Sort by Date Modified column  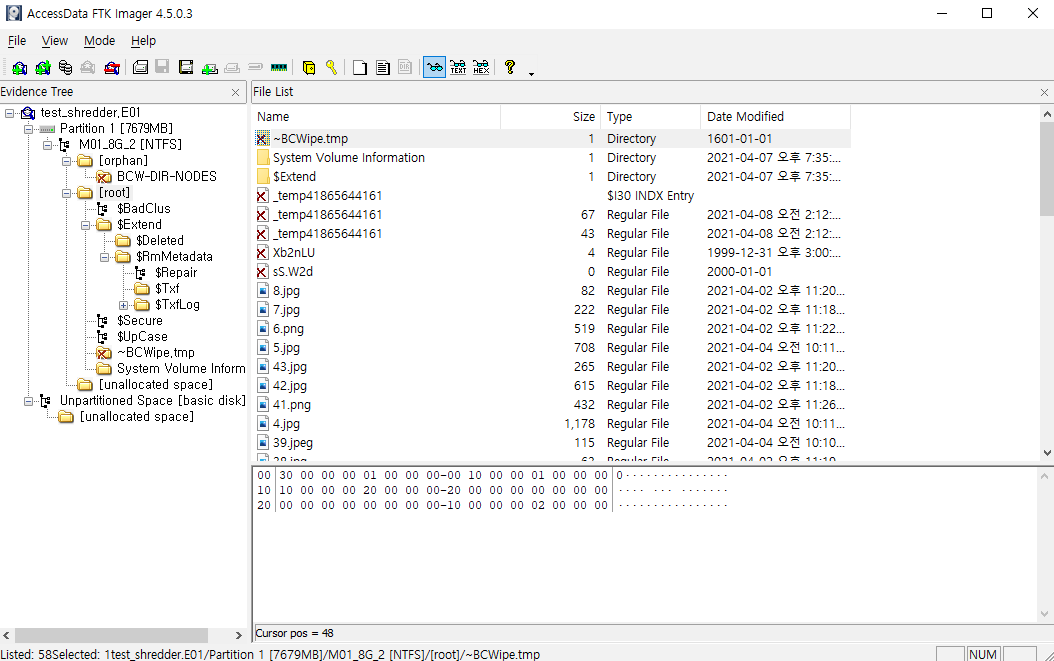[x=775, y=117]
